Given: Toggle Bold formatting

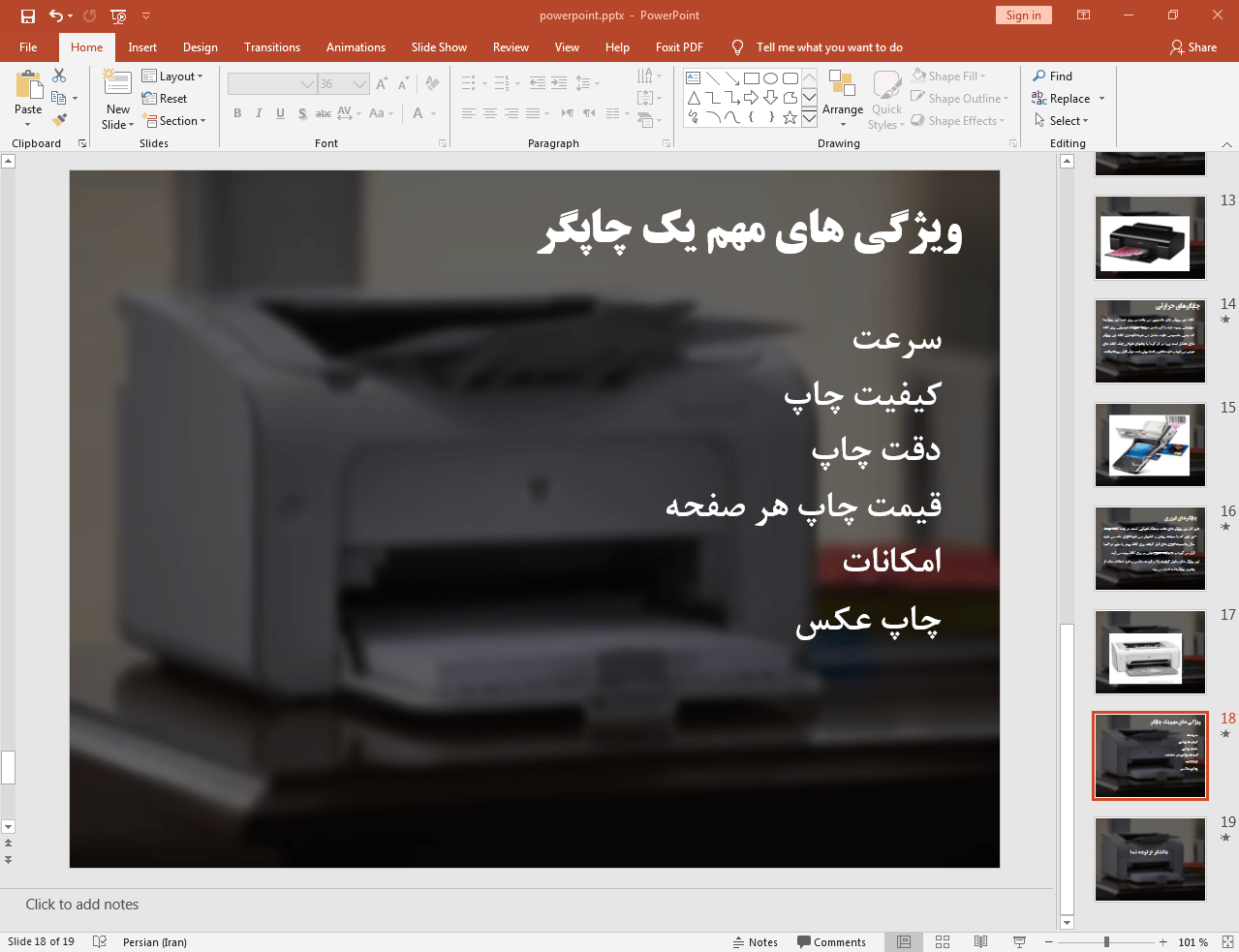Looking at the screenshot, I should (237, 113).
